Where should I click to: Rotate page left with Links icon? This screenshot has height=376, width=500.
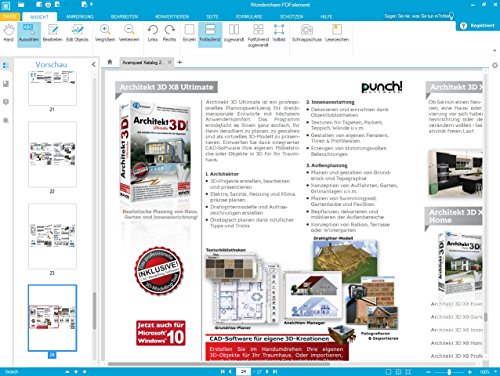[153, 33]
